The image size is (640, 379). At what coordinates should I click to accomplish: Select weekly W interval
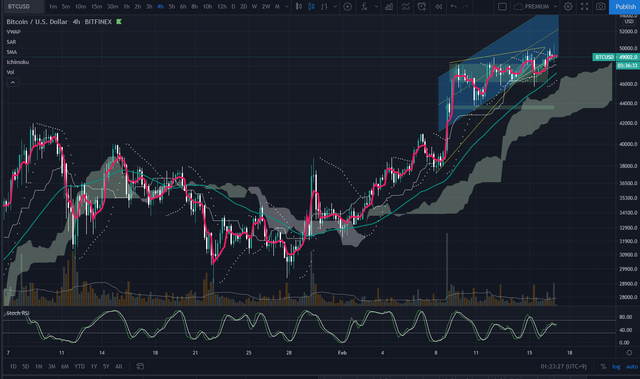tap(254, 7)
